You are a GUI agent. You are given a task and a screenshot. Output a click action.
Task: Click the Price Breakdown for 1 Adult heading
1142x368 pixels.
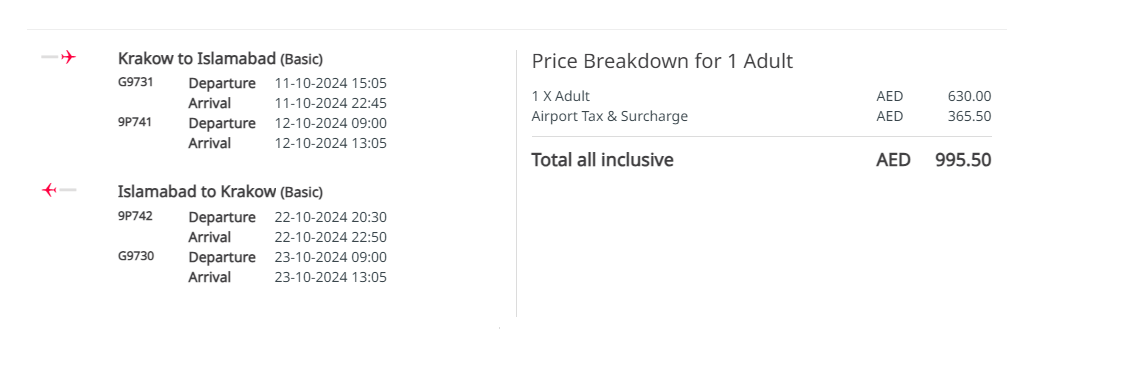[x=662, y=61]
